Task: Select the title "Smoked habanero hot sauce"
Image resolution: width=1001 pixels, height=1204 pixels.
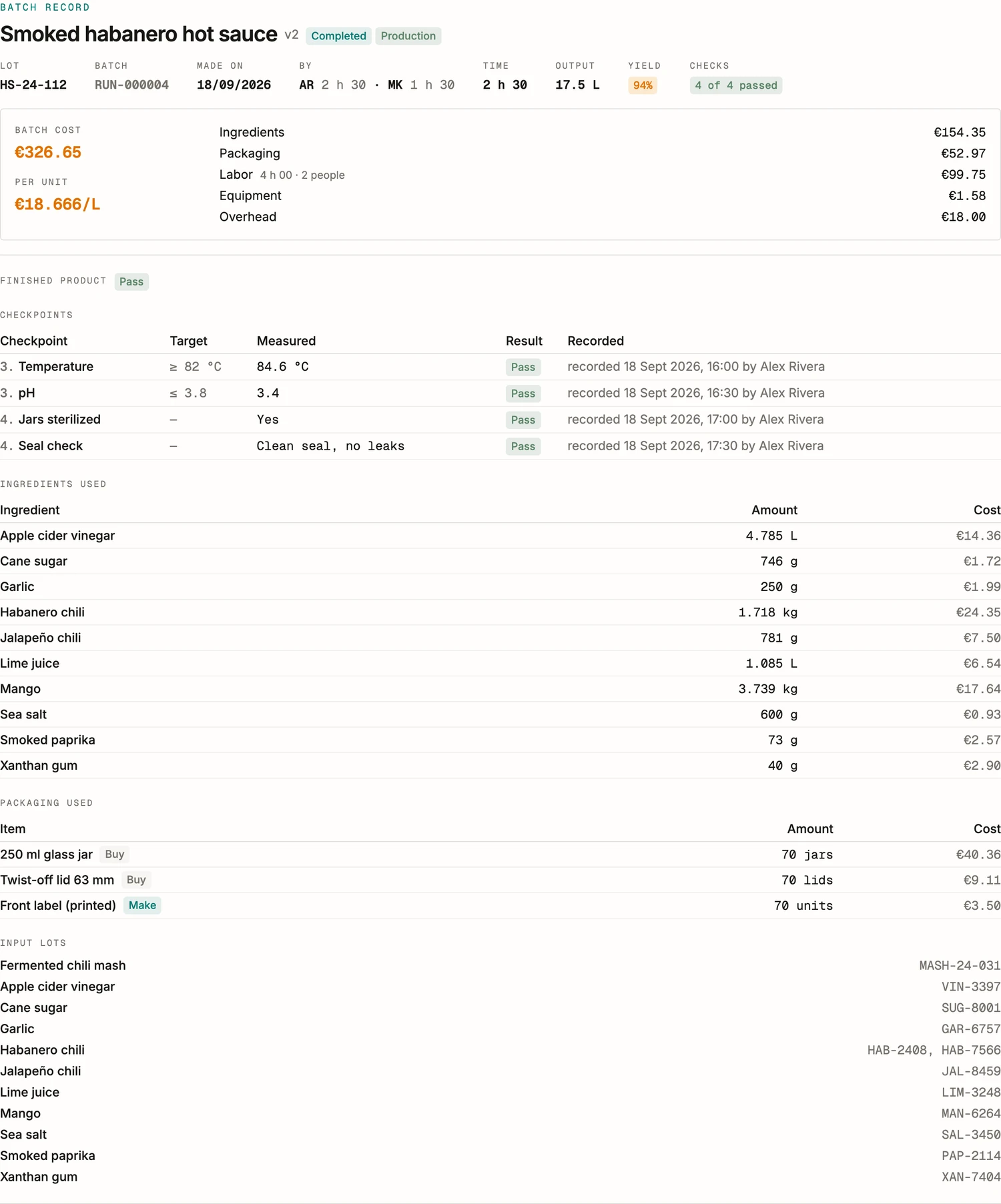Action: pos(139,34)
